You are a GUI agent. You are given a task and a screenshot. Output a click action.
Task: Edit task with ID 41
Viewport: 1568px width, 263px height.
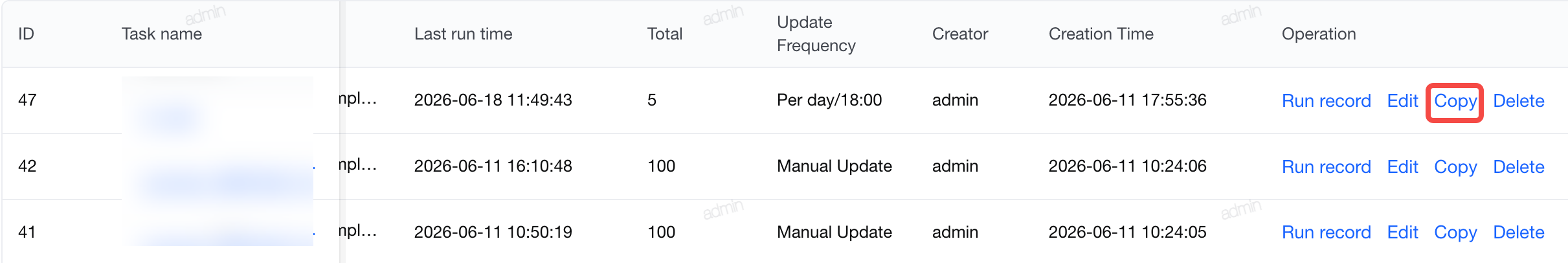(1402, 233)
